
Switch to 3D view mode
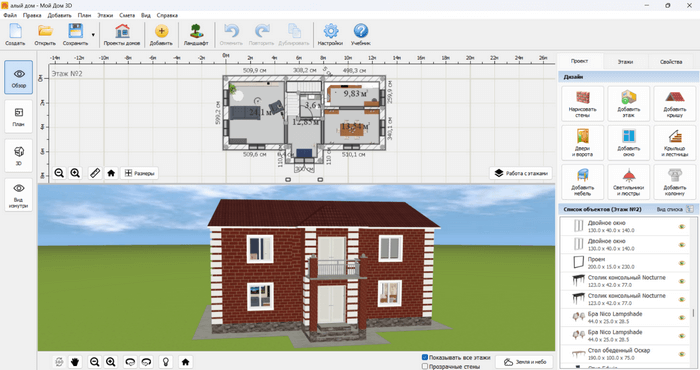(18, 155)
